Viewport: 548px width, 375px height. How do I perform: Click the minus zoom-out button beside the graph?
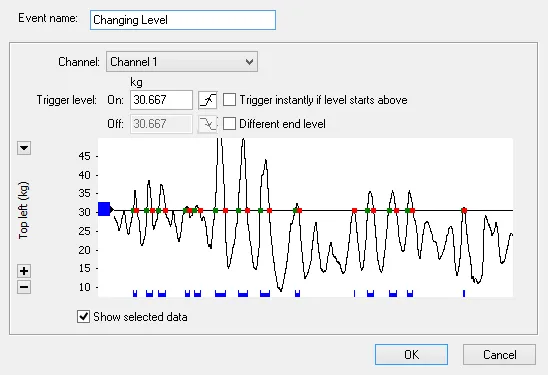point(24,287)
